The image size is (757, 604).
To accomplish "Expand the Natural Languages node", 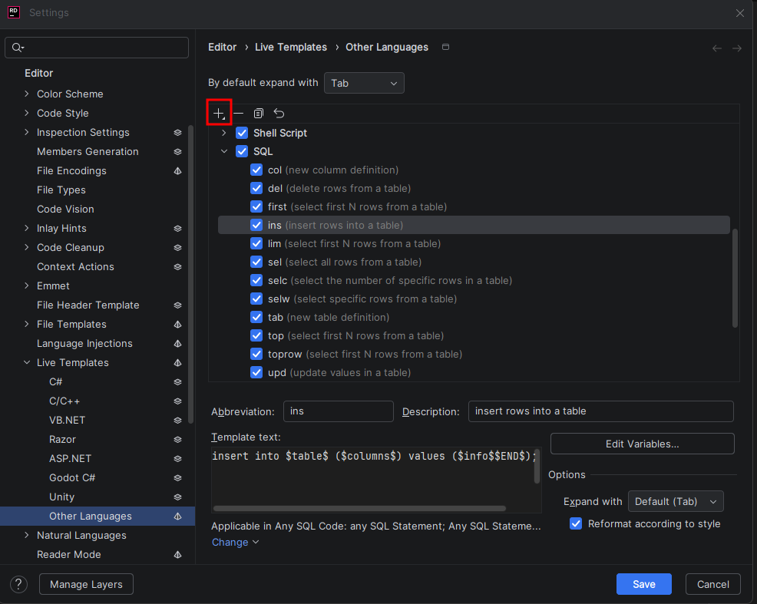I will 27,535.
